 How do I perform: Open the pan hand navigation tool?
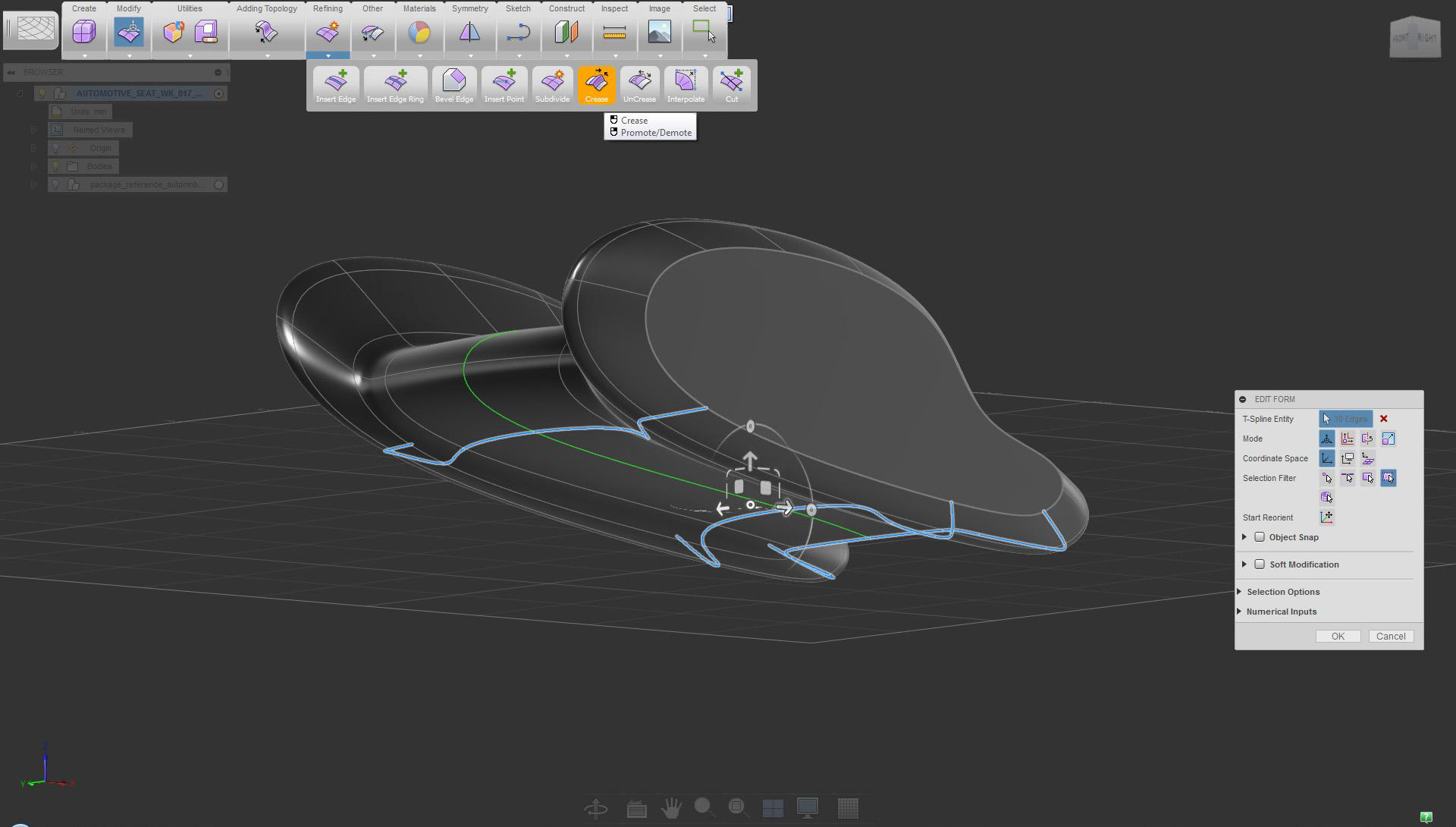670,809
